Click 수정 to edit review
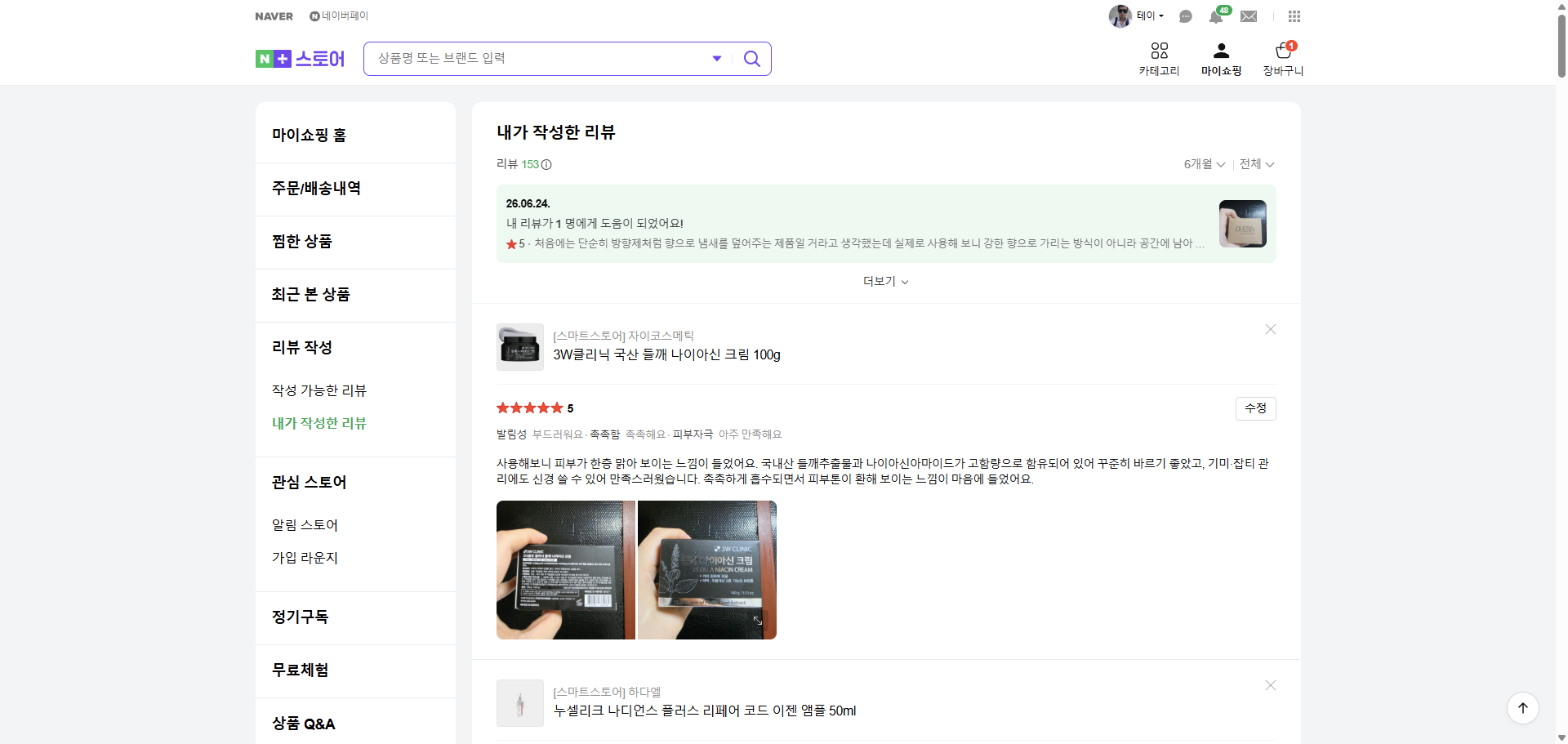 [1255, 408]
